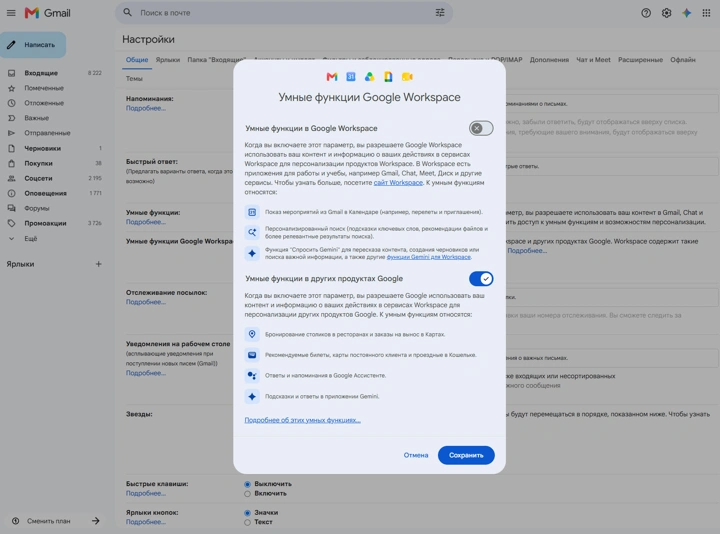This screenshot has width=720, height=534.
Task: Open the Форумы category
Action: point(55,208)
